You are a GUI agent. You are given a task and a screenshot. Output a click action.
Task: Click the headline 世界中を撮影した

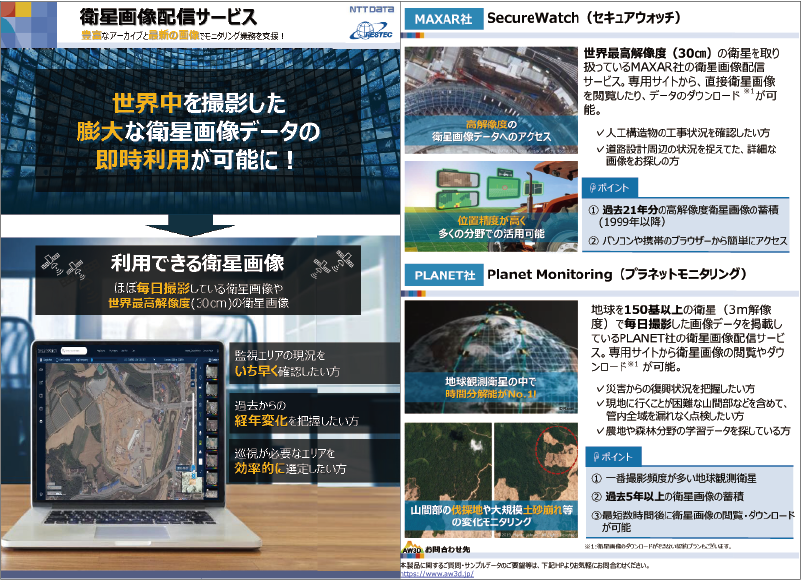pyautogui.click(x=199, y=103)
